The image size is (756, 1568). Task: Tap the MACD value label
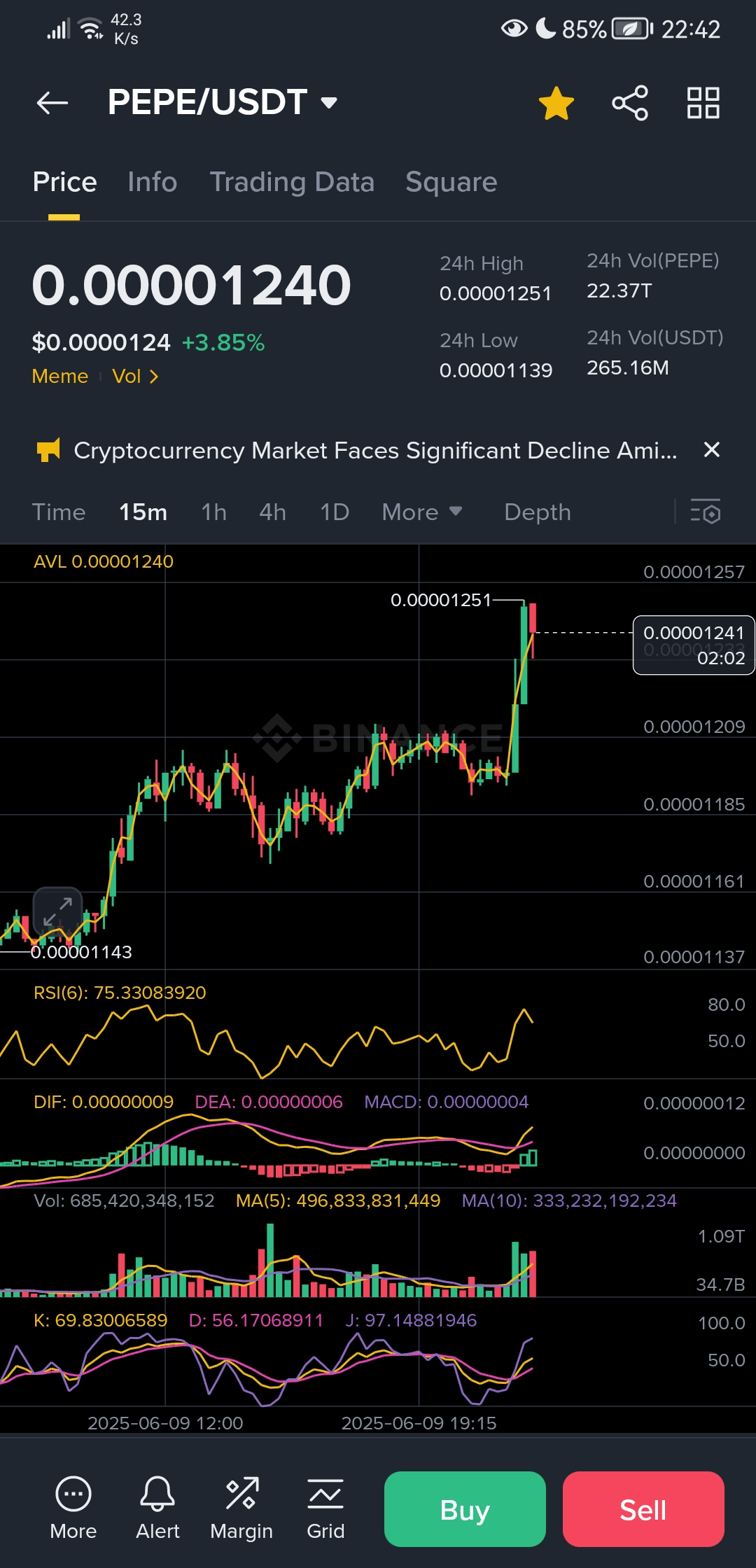(447, 1102)
